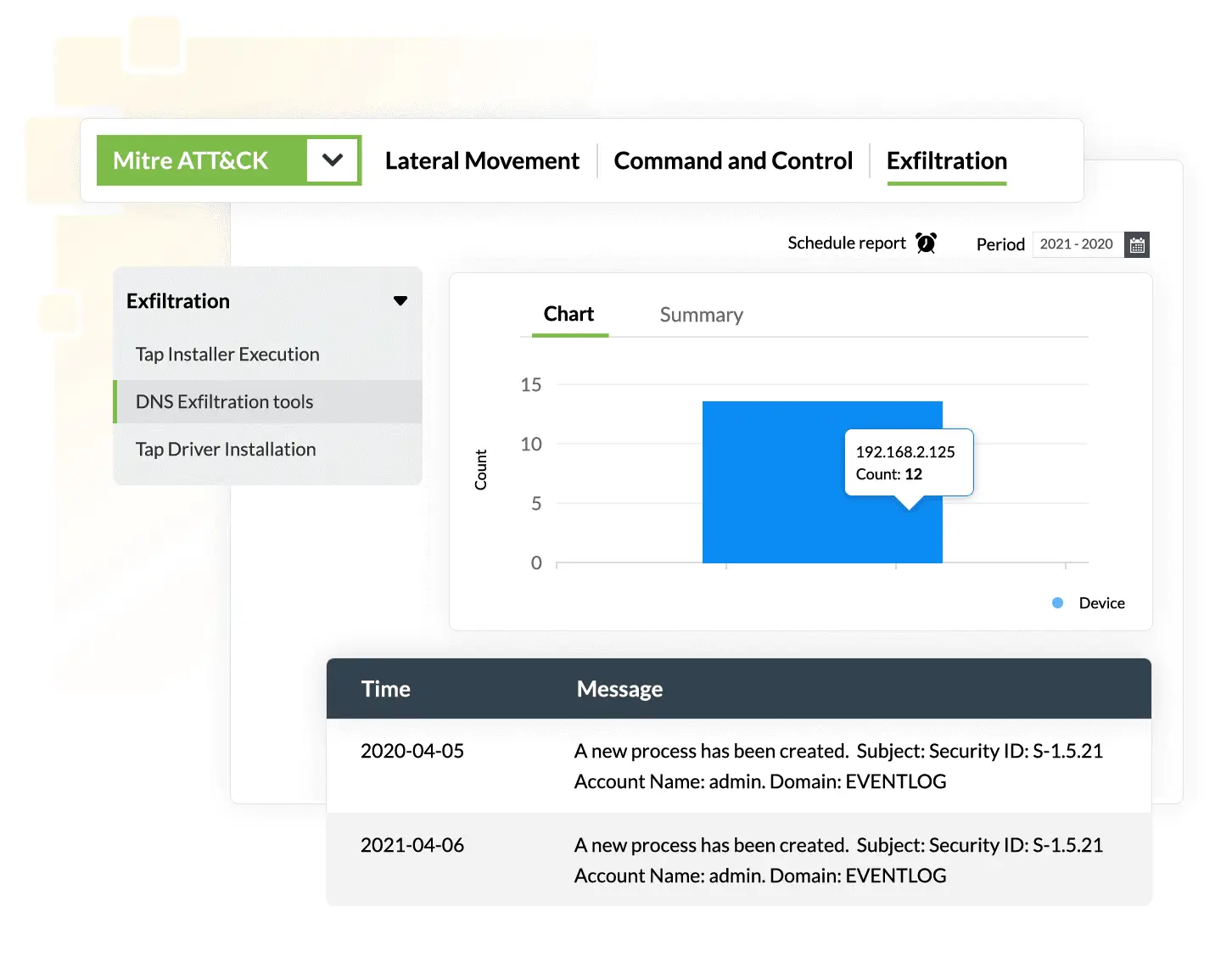
Task: Click the Mitre ATT&CK green label
Action: click(190, 160)
